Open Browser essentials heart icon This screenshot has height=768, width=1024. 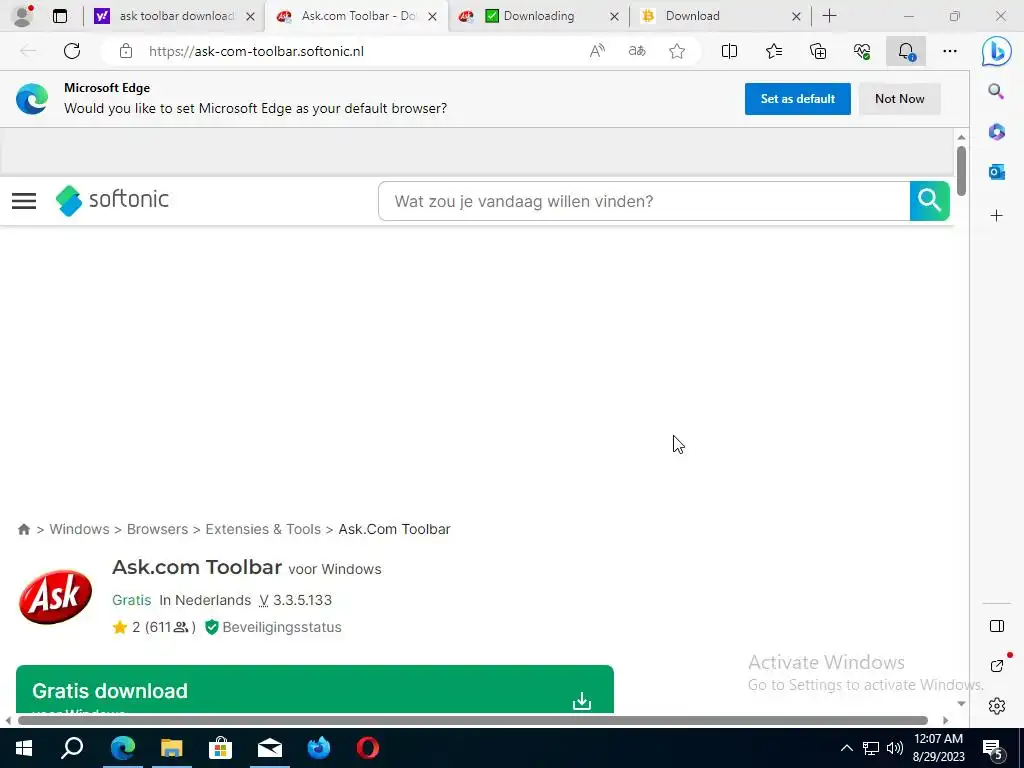[862, 51]
